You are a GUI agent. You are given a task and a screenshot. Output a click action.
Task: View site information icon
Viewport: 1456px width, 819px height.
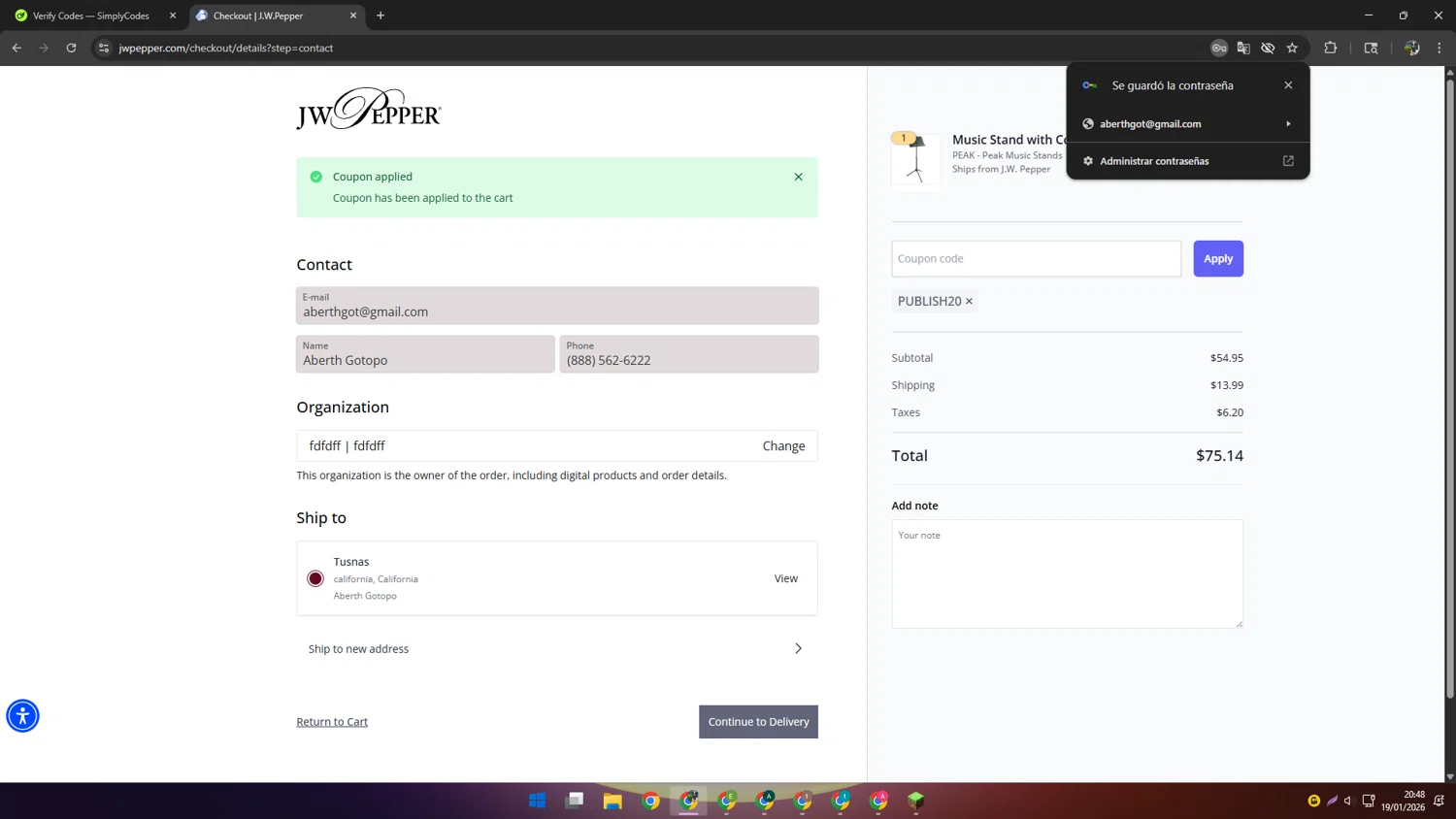104,48
